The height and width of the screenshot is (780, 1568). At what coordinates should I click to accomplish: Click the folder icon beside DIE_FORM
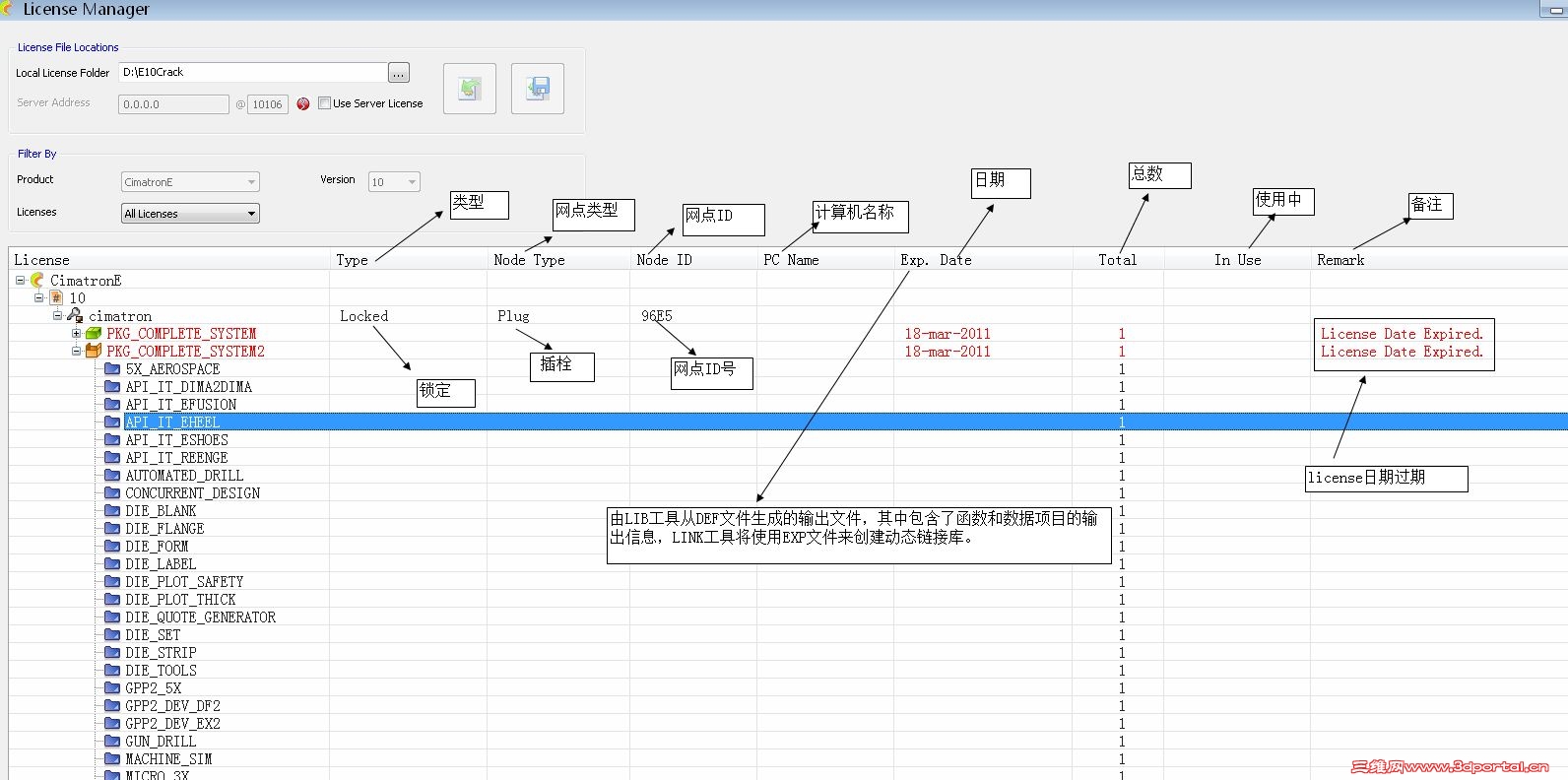112,547
